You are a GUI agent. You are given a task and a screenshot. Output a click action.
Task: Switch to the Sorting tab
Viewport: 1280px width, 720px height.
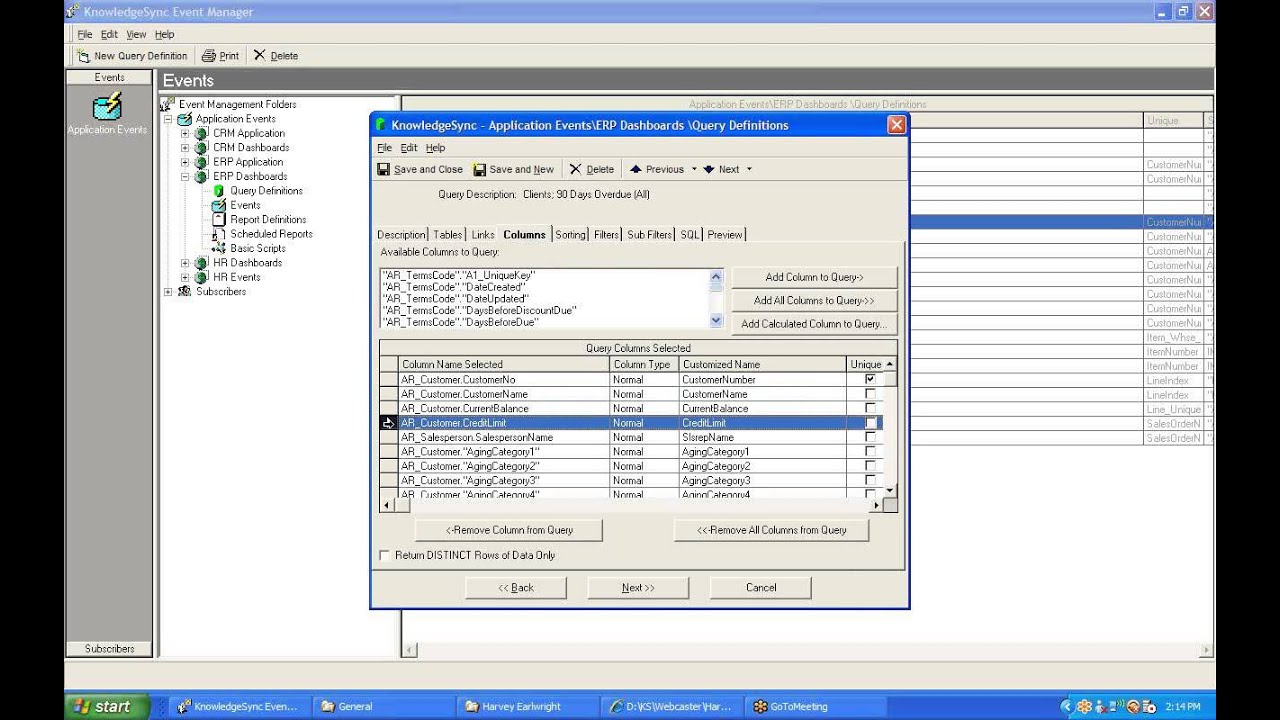pyautogui.click(x=570, y=235)
